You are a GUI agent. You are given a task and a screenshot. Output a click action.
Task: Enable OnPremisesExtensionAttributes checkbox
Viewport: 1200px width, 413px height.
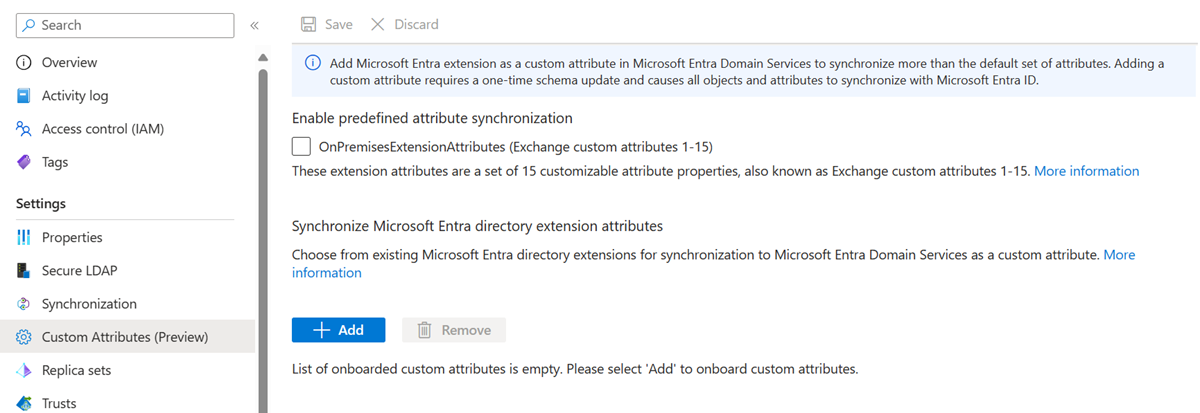click(301, 147)
